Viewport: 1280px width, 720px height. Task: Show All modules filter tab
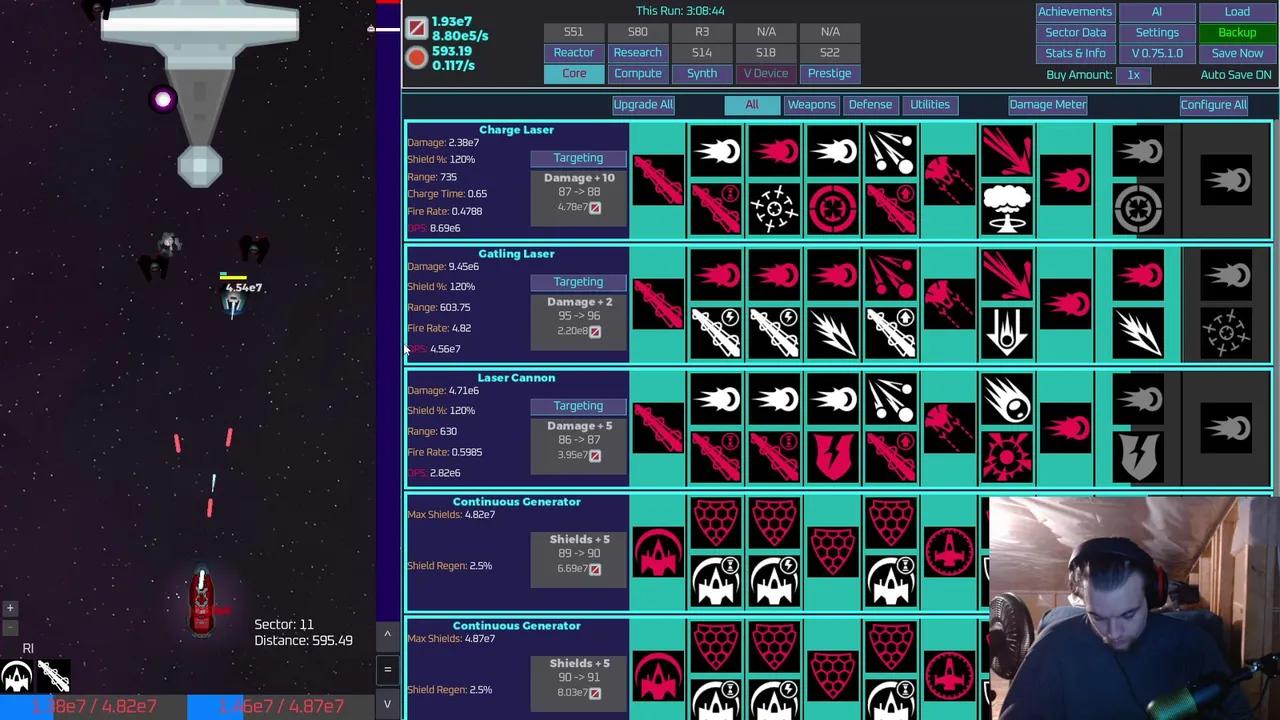[752, 104]
